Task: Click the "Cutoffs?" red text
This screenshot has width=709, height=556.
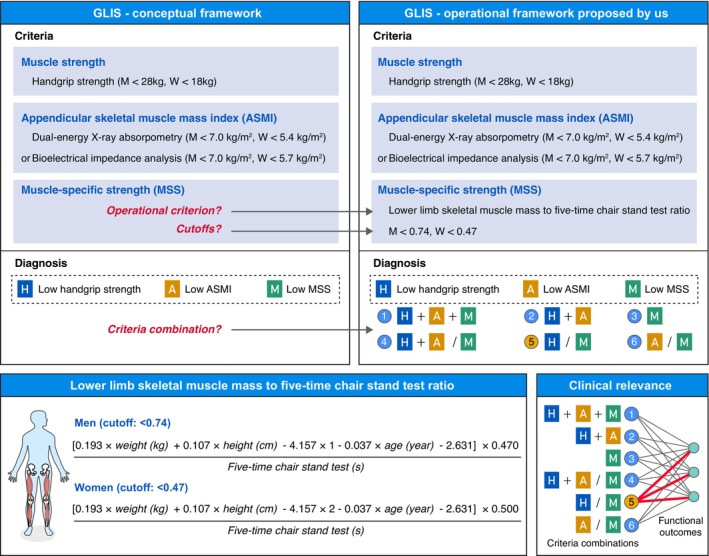Action: (199, 229)
